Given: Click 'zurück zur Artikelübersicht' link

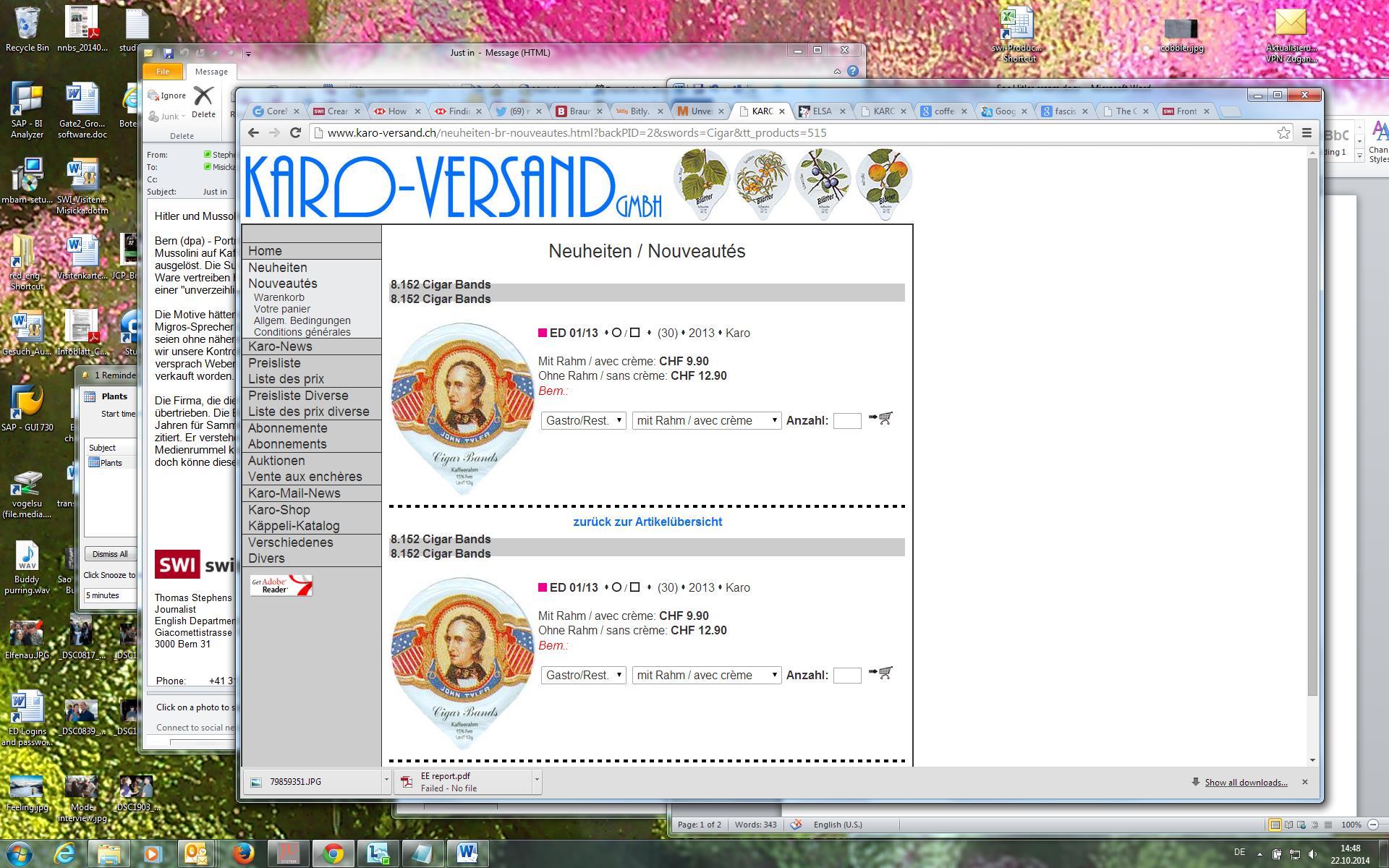Looking at the screenshot, I should point(647,522).
